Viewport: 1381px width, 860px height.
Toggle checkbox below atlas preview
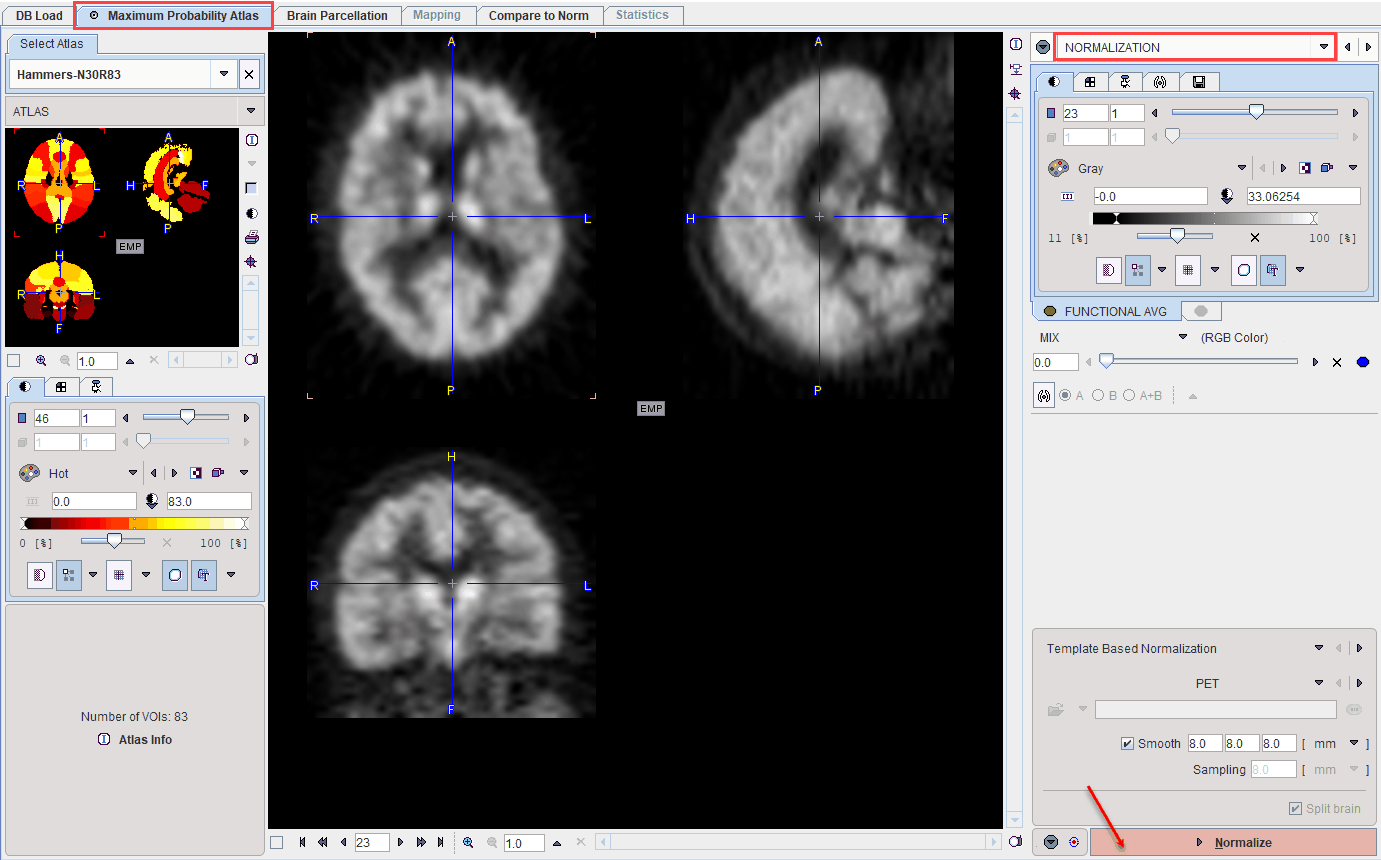tap(13, 360)
